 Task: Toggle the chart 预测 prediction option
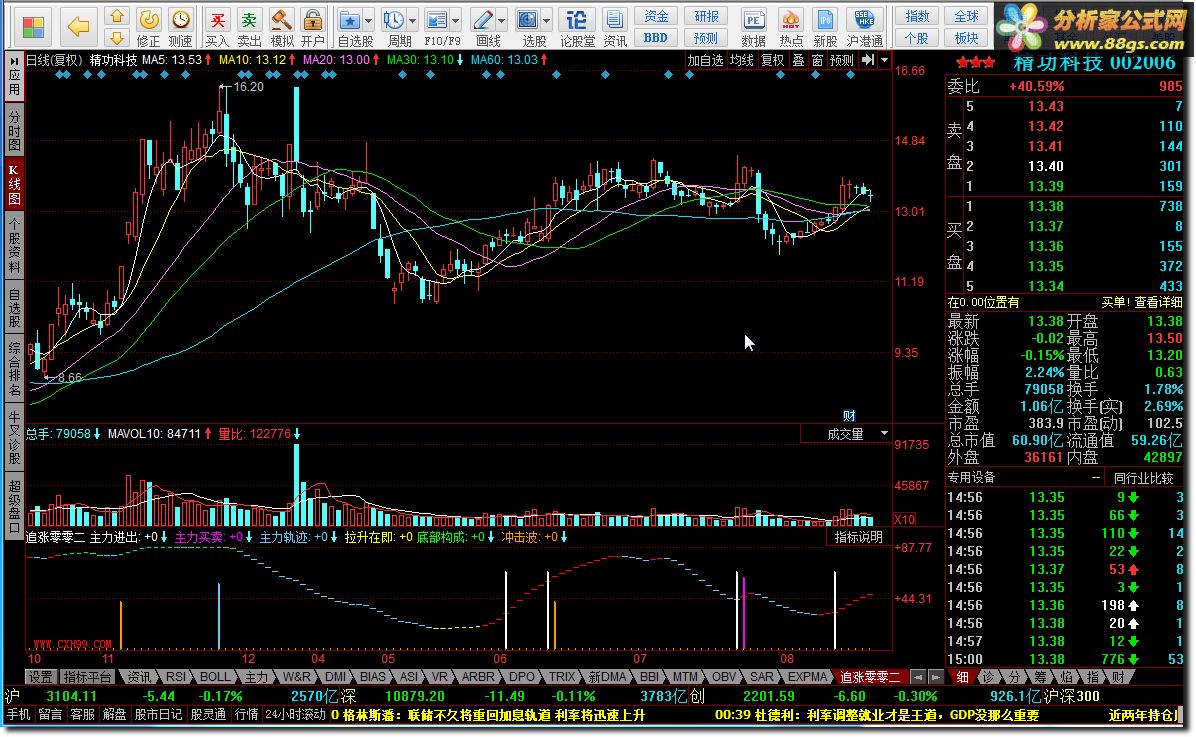tap(841, 60)
